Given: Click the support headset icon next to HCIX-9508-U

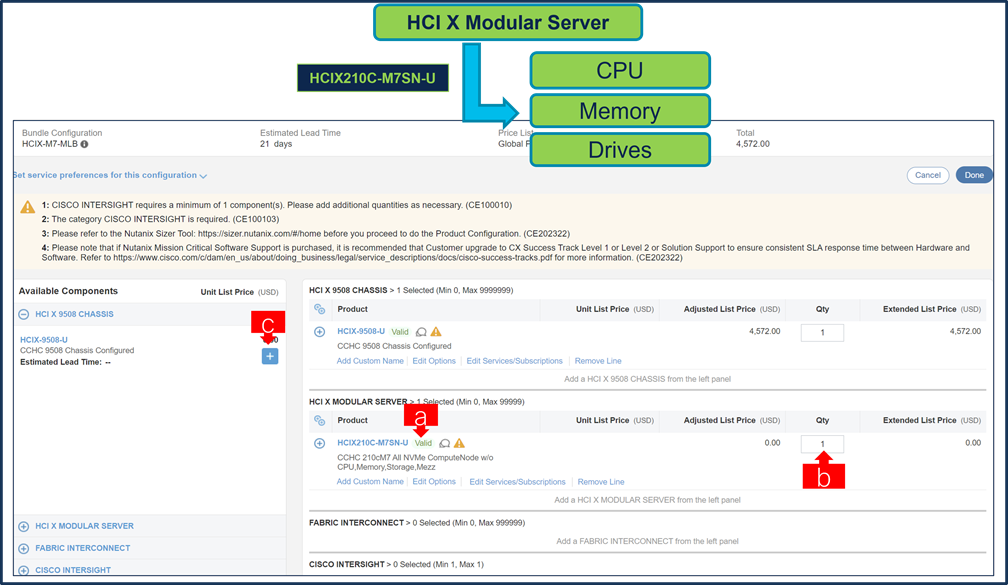Looking at the screenshot, I should [421, 332].
